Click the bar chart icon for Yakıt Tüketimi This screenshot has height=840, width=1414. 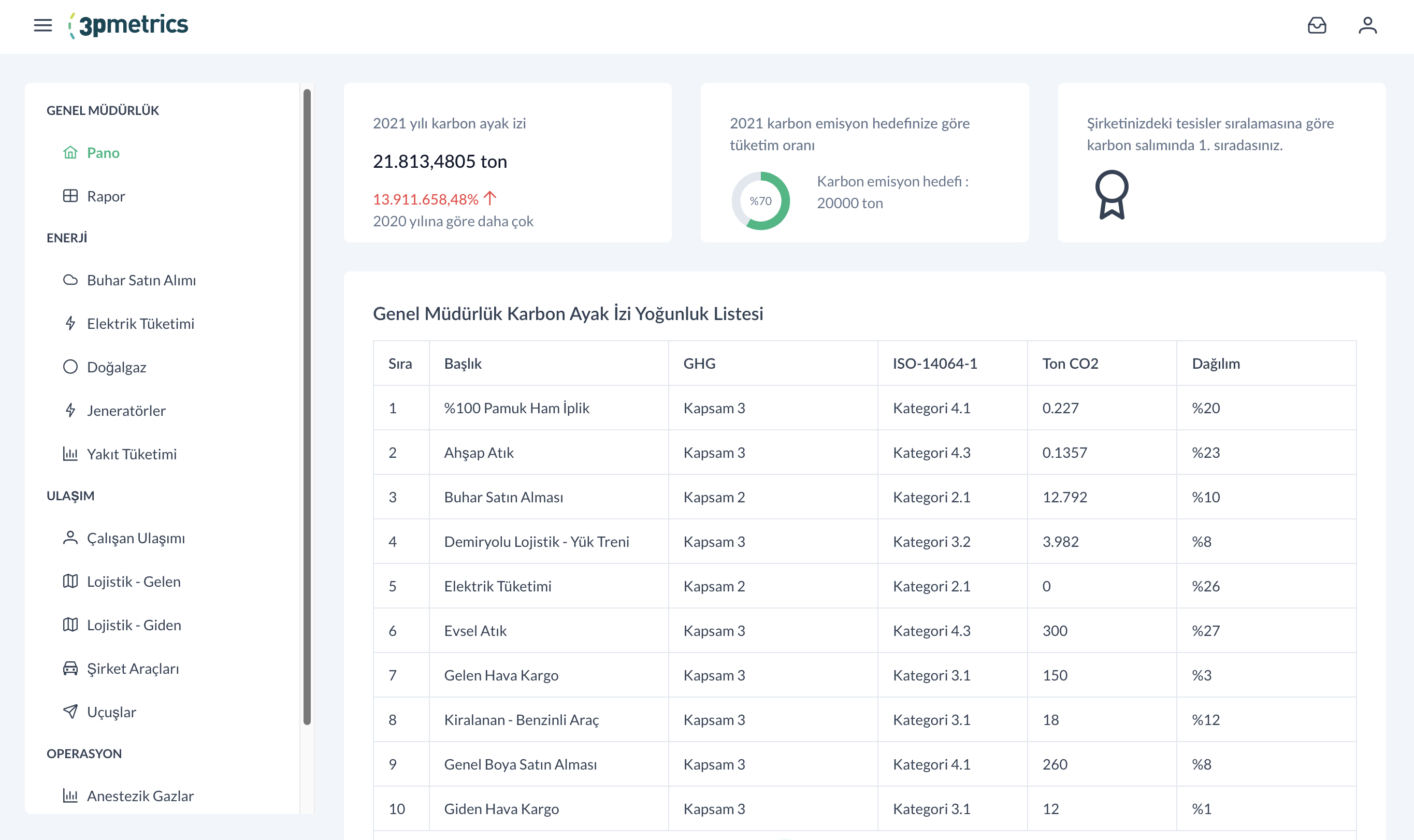click(x=70, y=454)
